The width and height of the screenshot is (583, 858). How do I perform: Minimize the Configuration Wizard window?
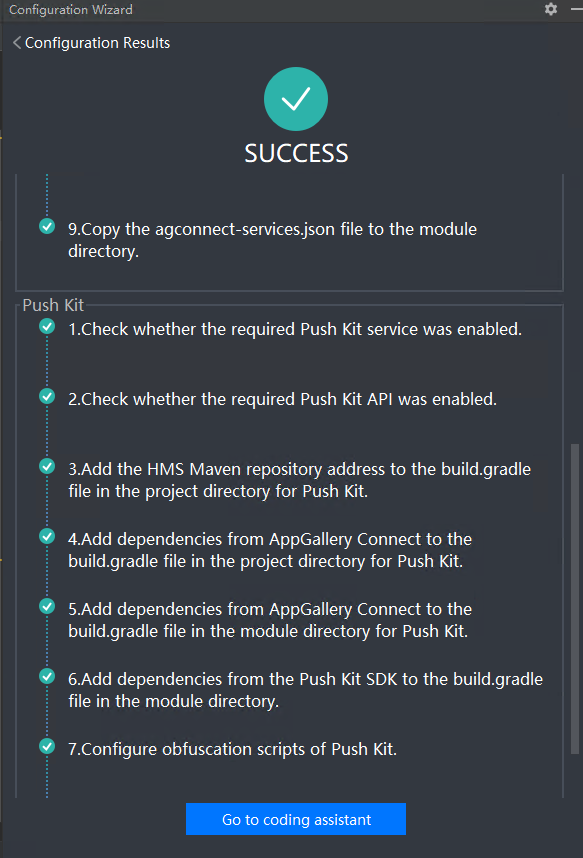coord(576,10)
